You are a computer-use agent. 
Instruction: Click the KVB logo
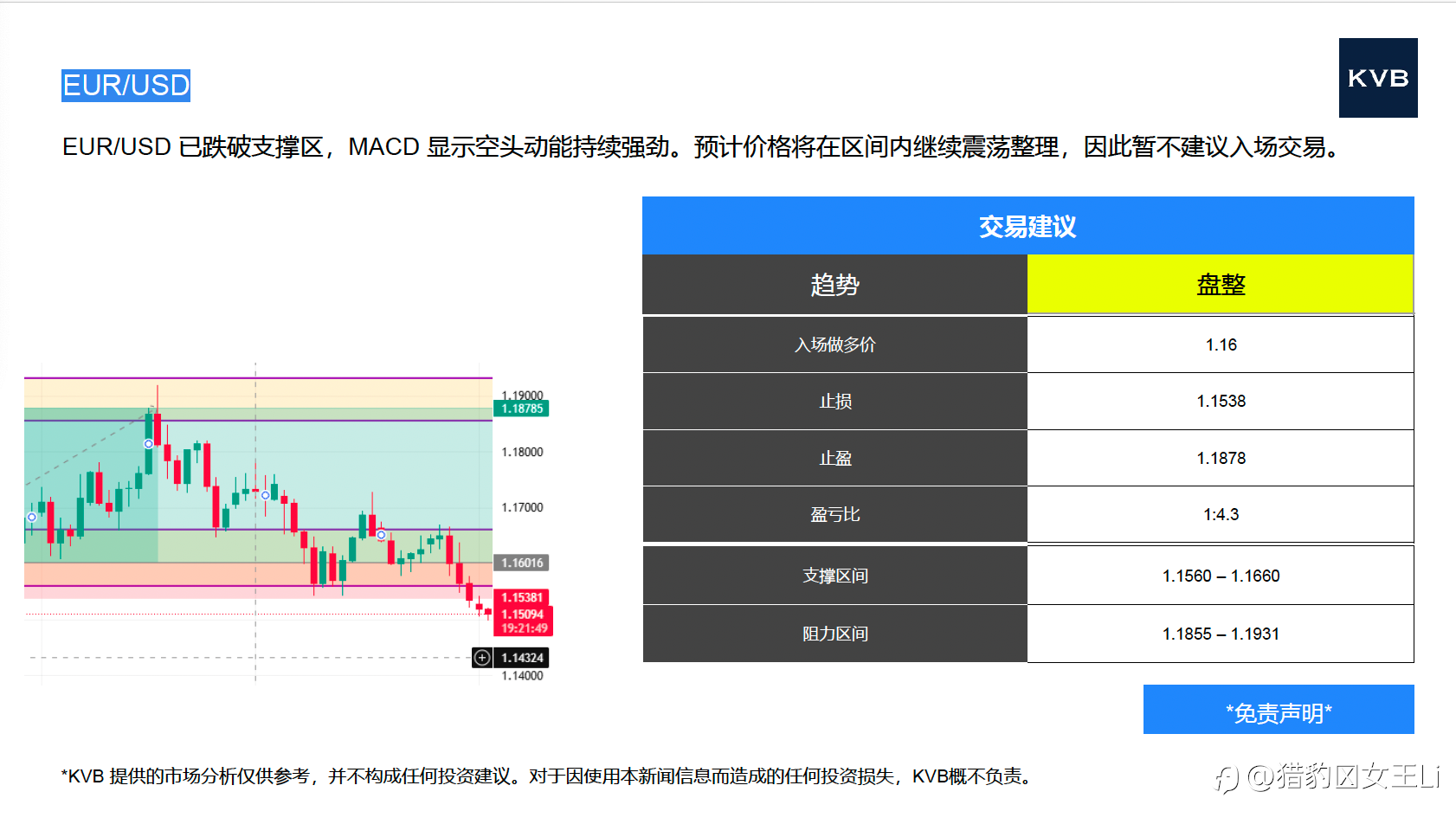(x=1378, y=78)
